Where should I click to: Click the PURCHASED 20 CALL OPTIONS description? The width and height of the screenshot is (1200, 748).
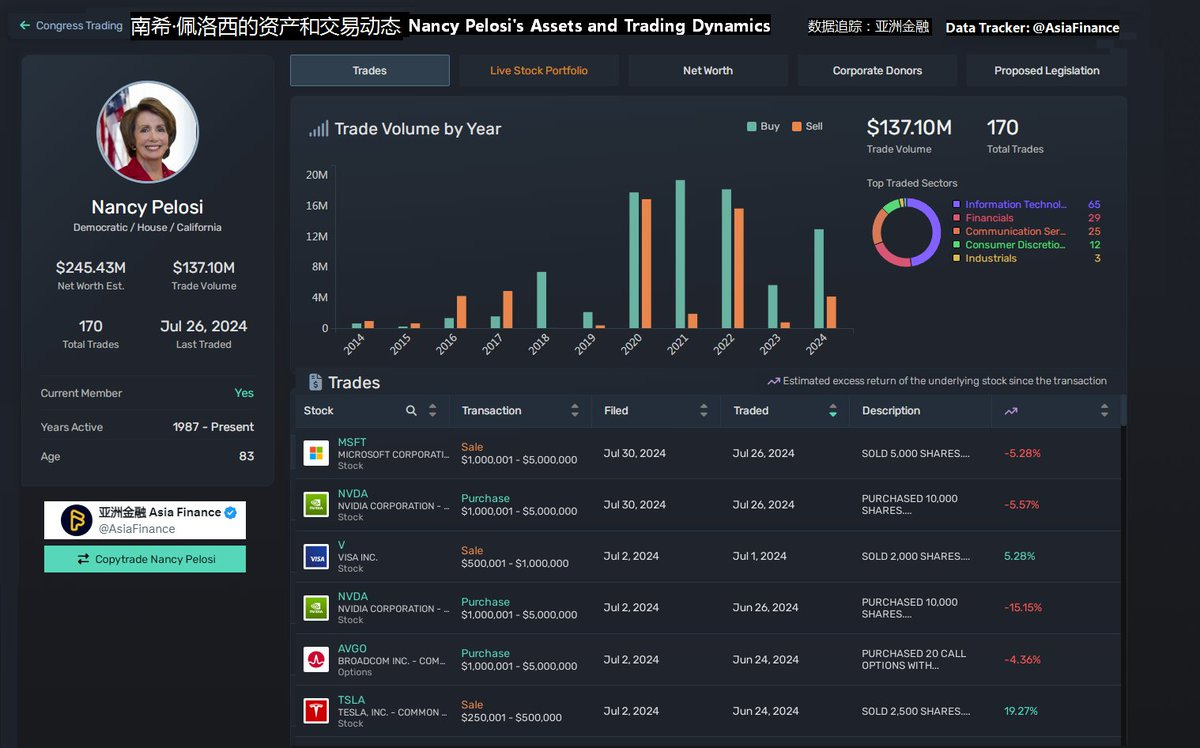click(x=914, y=659)
